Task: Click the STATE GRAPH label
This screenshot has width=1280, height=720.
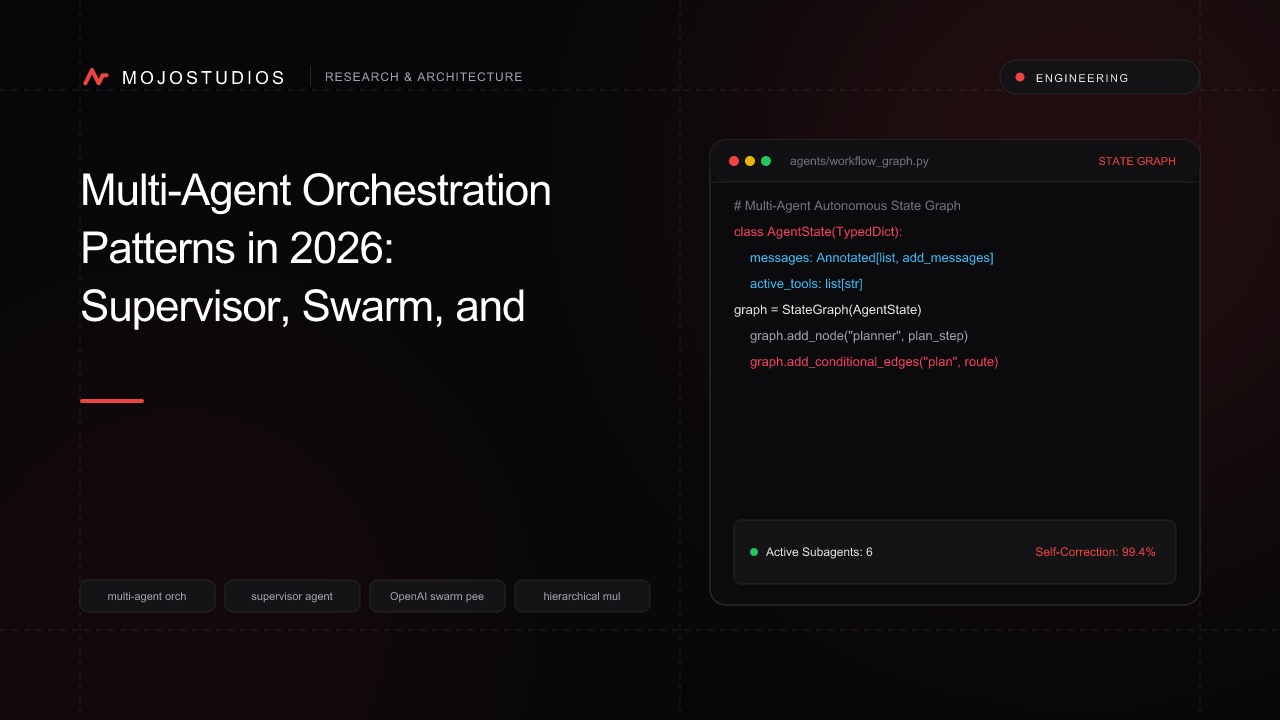Action: click(x=1137, y=161)
